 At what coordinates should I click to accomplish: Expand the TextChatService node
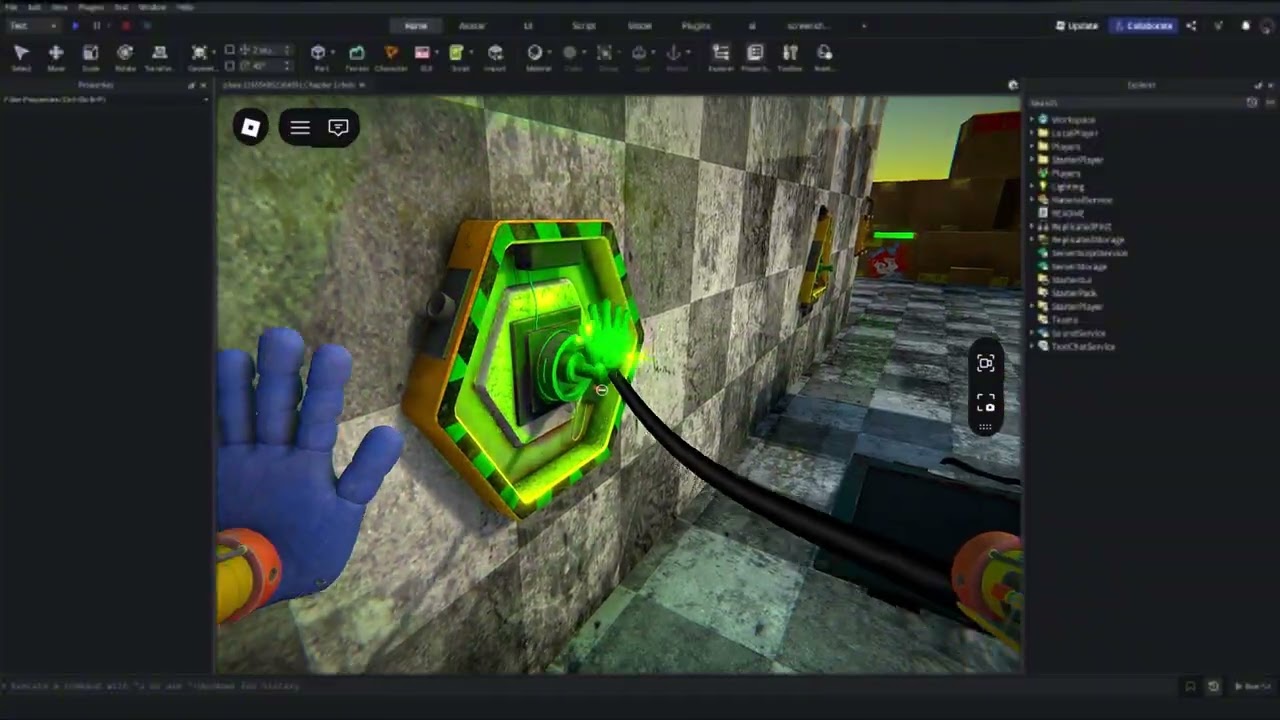tap(1032, 346)
